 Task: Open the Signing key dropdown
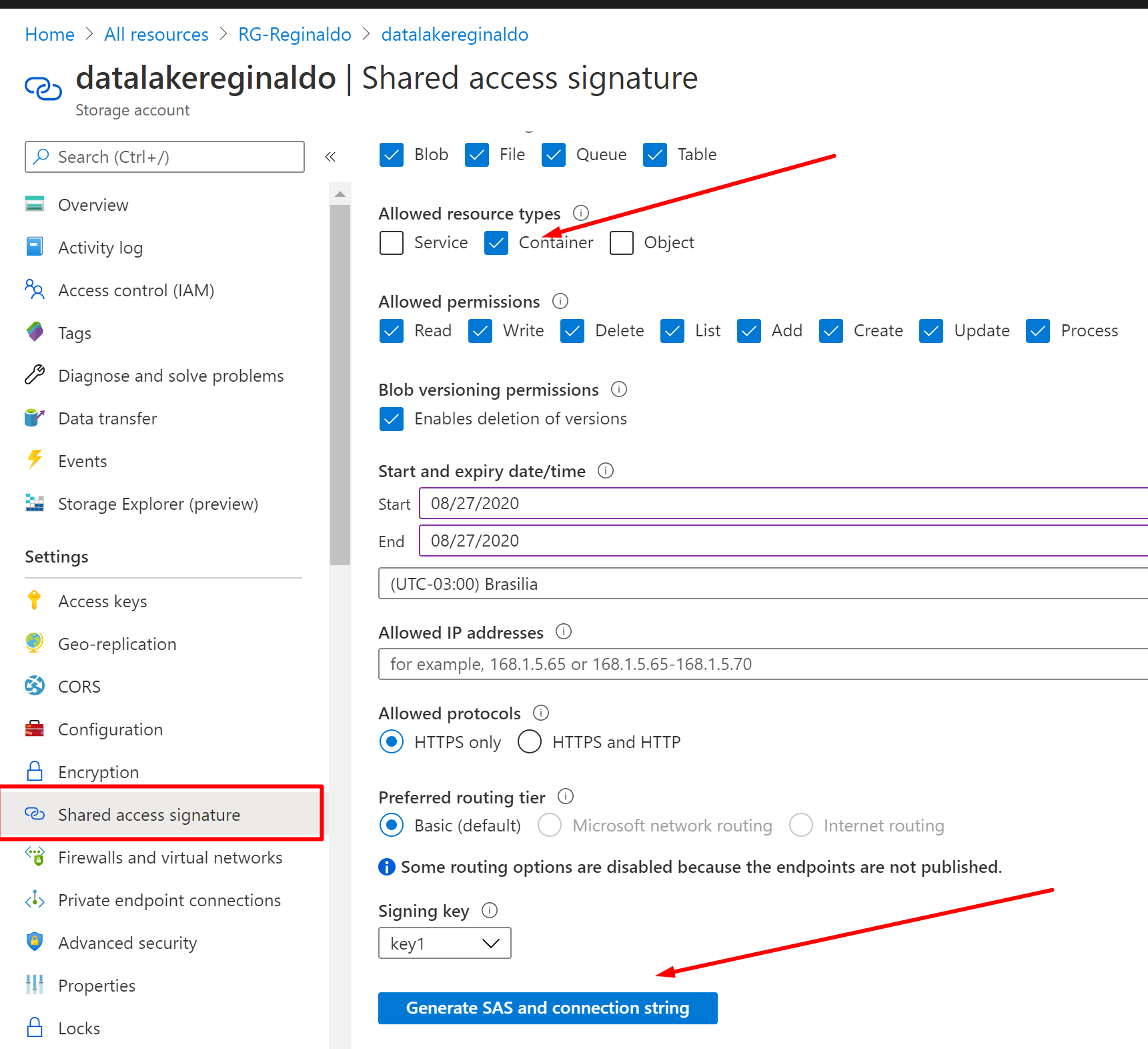coord(445,943)
